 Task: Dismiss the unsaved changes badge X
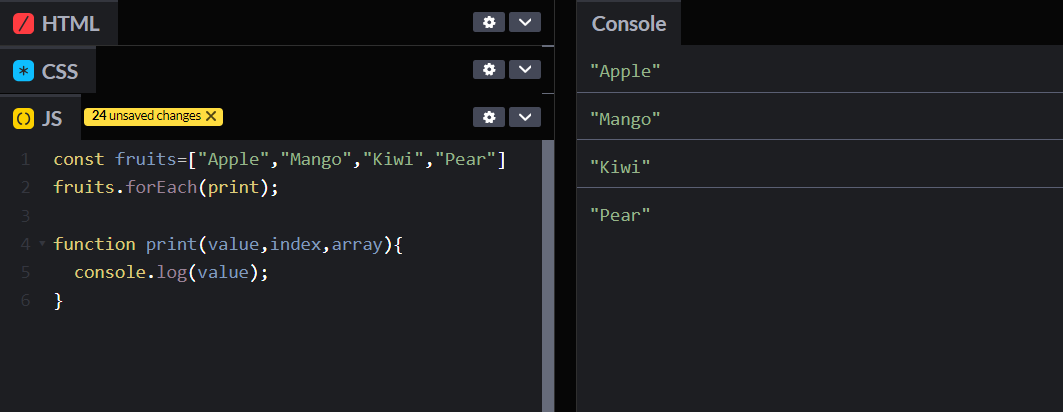click(x=211, y=116)
